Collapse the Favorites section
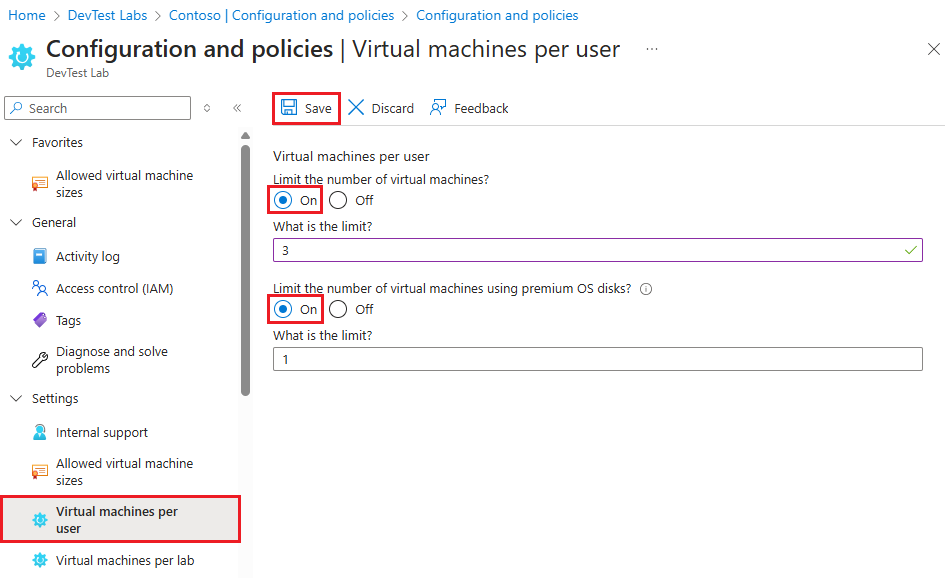945x578 pixels. (17, 142)
